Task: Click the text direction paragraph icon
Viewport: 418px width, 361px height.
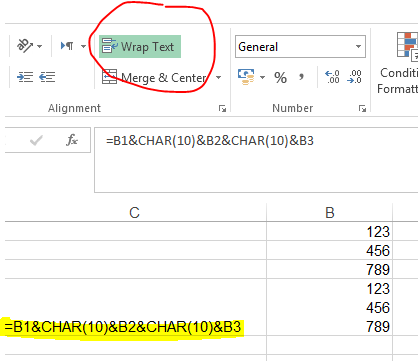Action: tap(67, 45)
